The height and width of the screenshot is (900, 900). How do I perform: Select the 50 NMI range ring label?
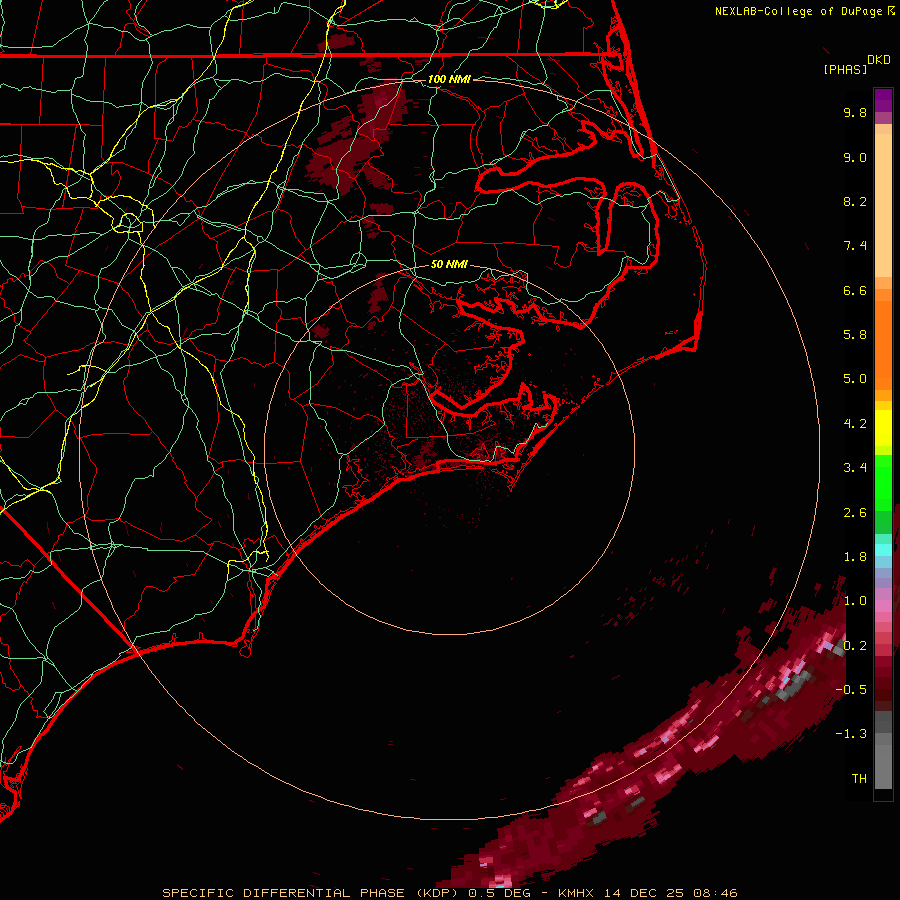tap(449, 264)
